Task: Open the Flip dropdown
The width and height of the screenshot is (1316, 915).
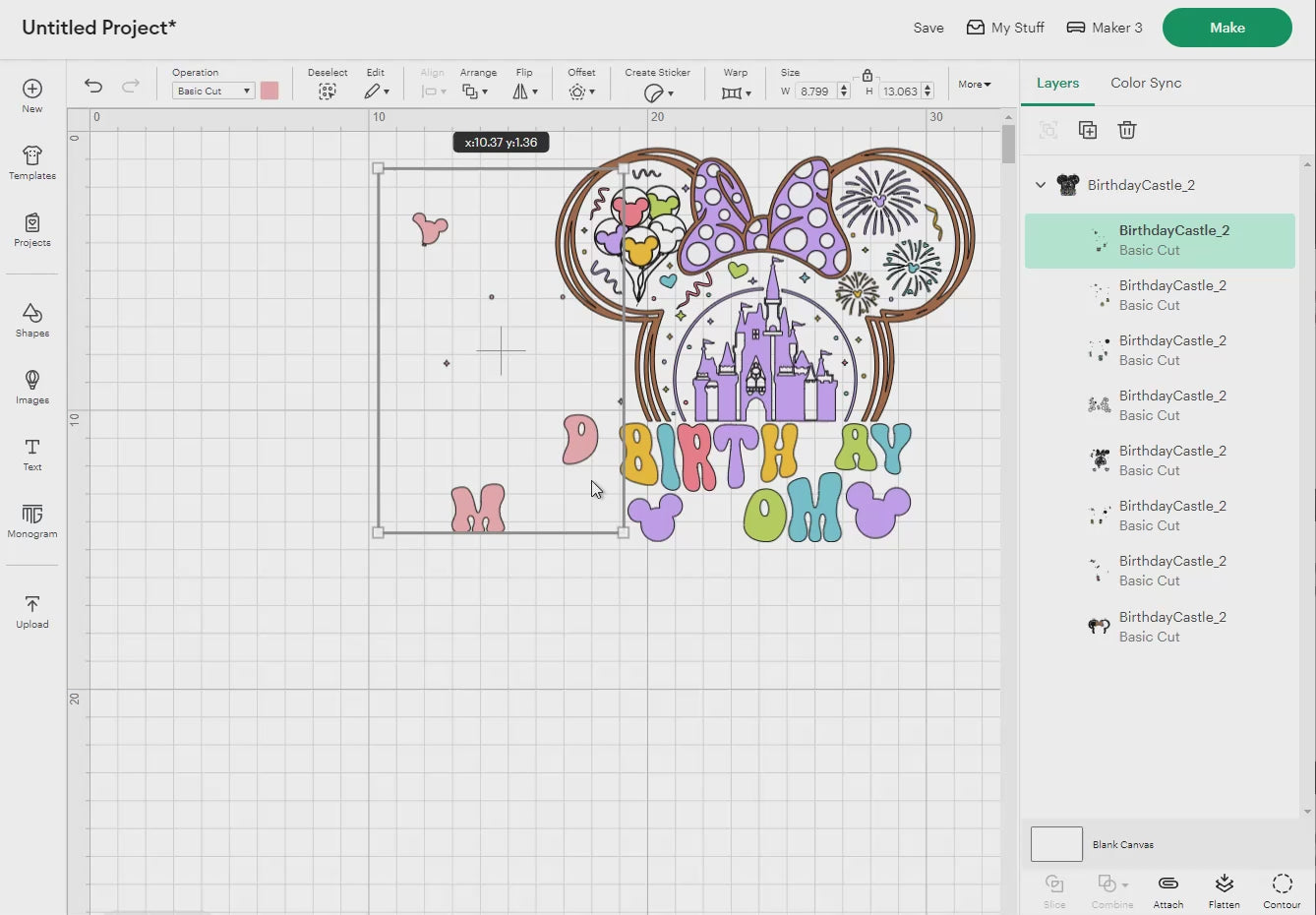Action: click(x=525, y=91)
